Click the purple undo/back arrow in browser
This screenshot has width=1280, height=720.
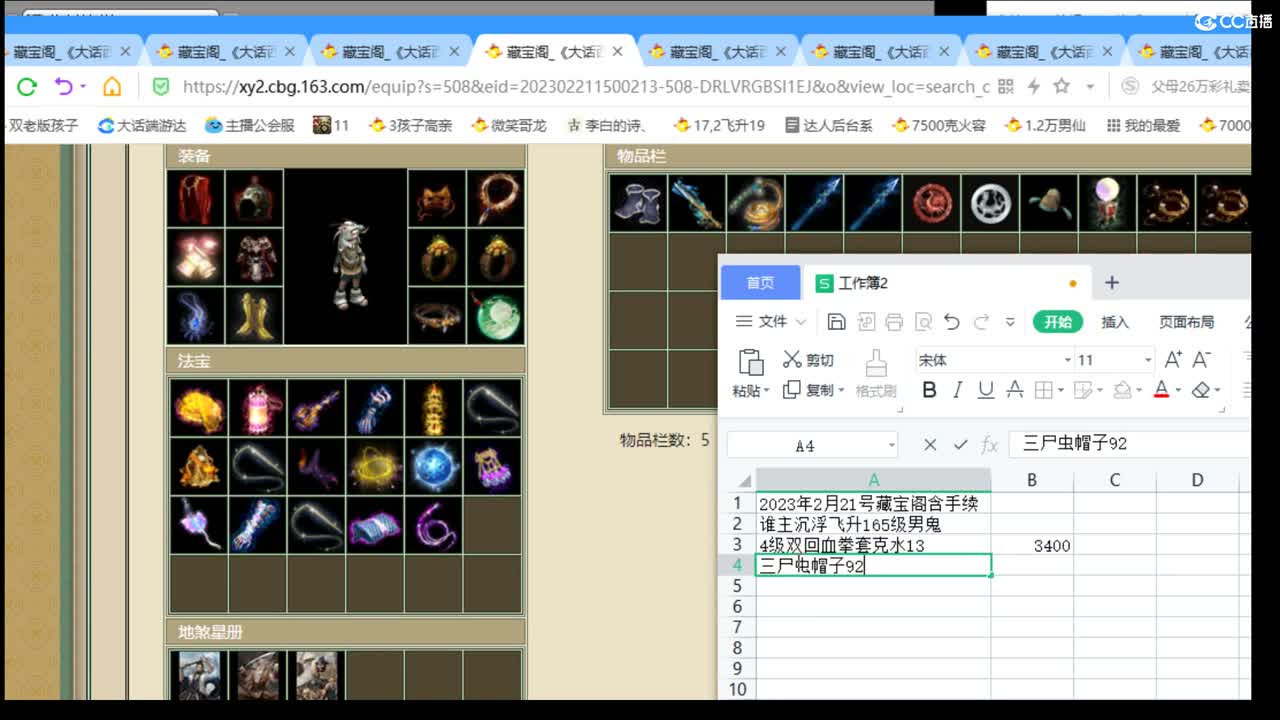pos(63,87)
